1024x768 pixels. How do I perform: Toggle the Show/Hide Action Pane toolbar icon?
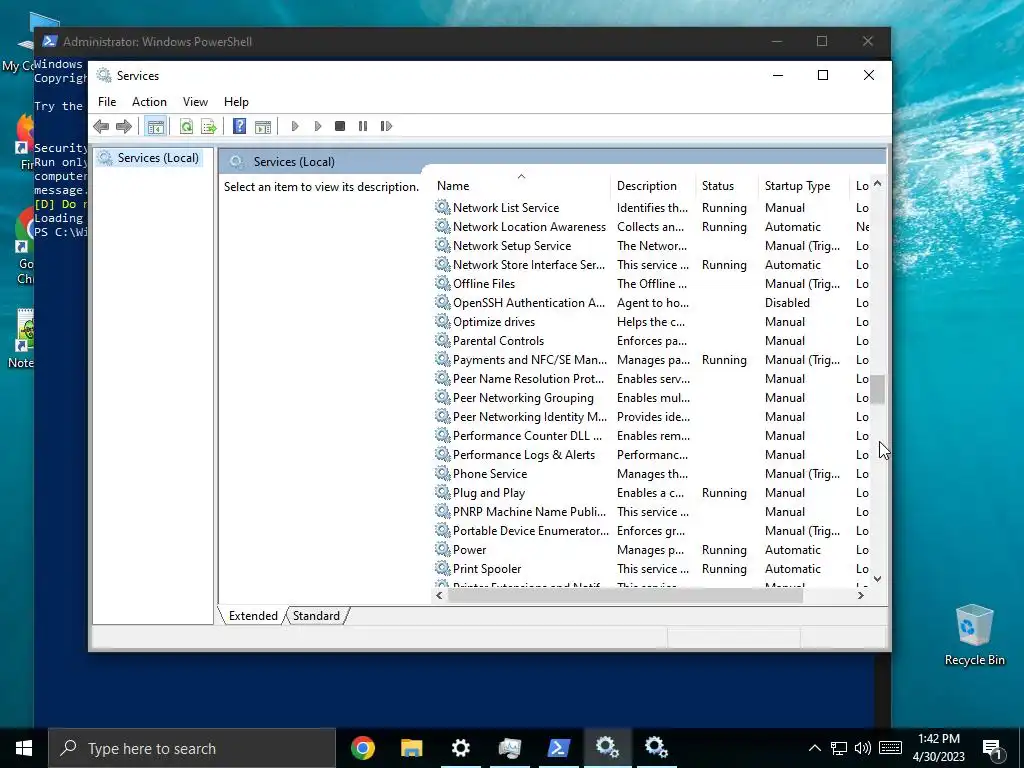coord(263,126)
